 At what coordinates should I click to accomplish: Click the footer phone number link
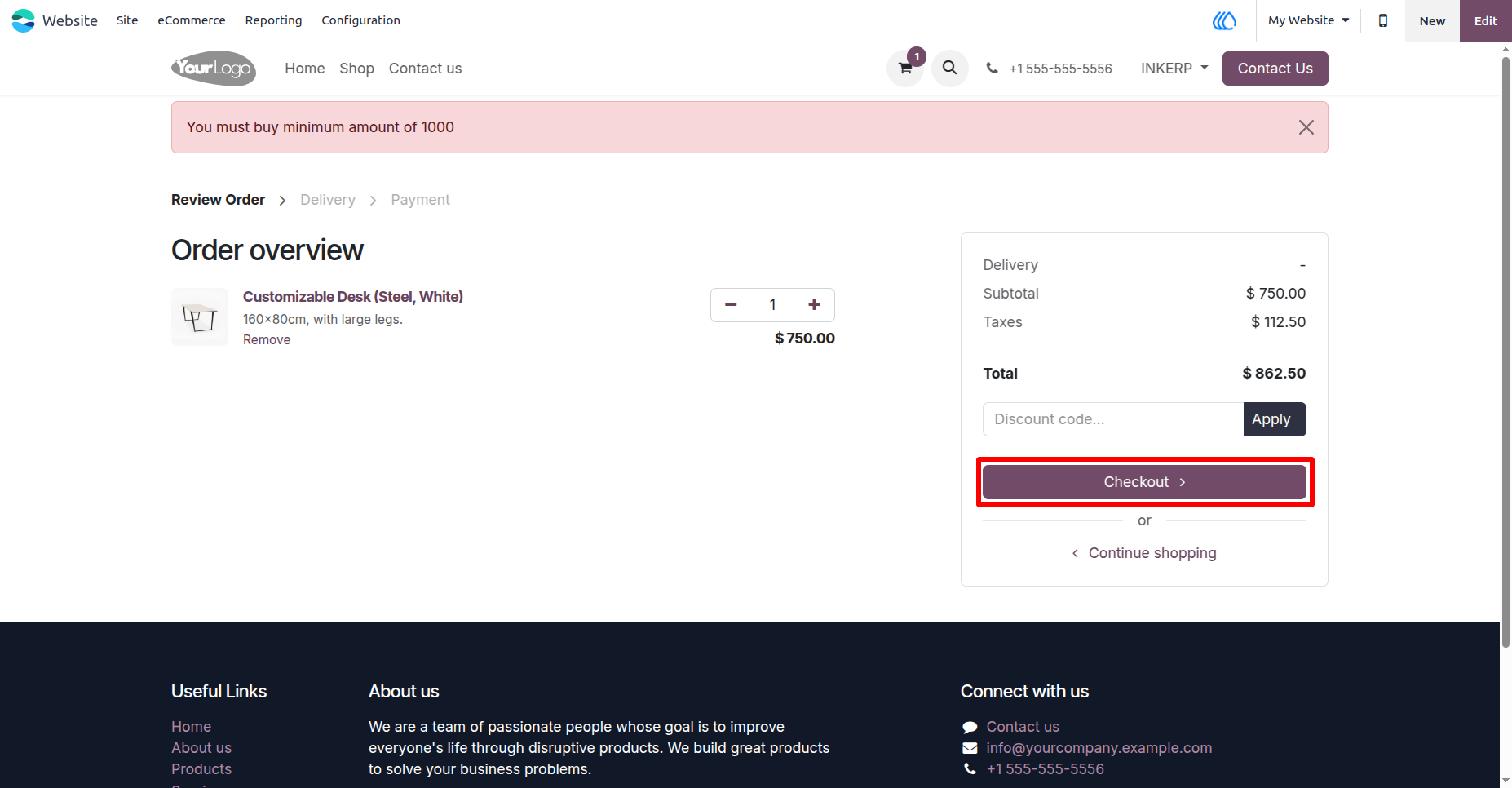coord(1046,769)
